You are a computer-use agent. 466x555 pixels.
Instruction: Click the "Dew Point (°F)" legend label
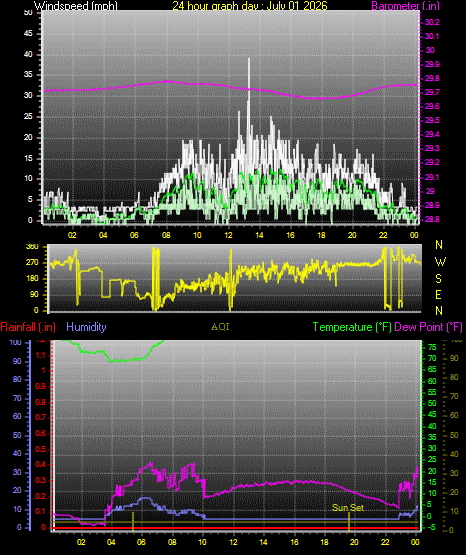428,327
